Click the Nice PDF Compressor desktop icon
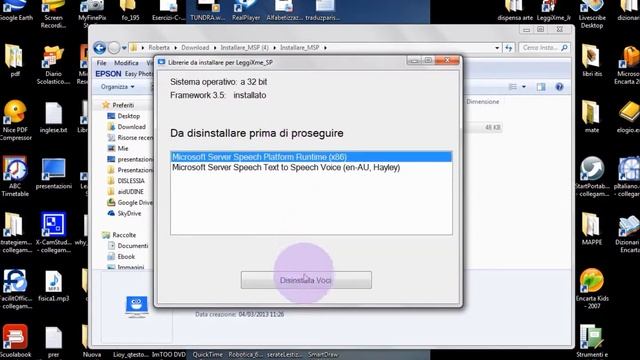 click(15, 120)
